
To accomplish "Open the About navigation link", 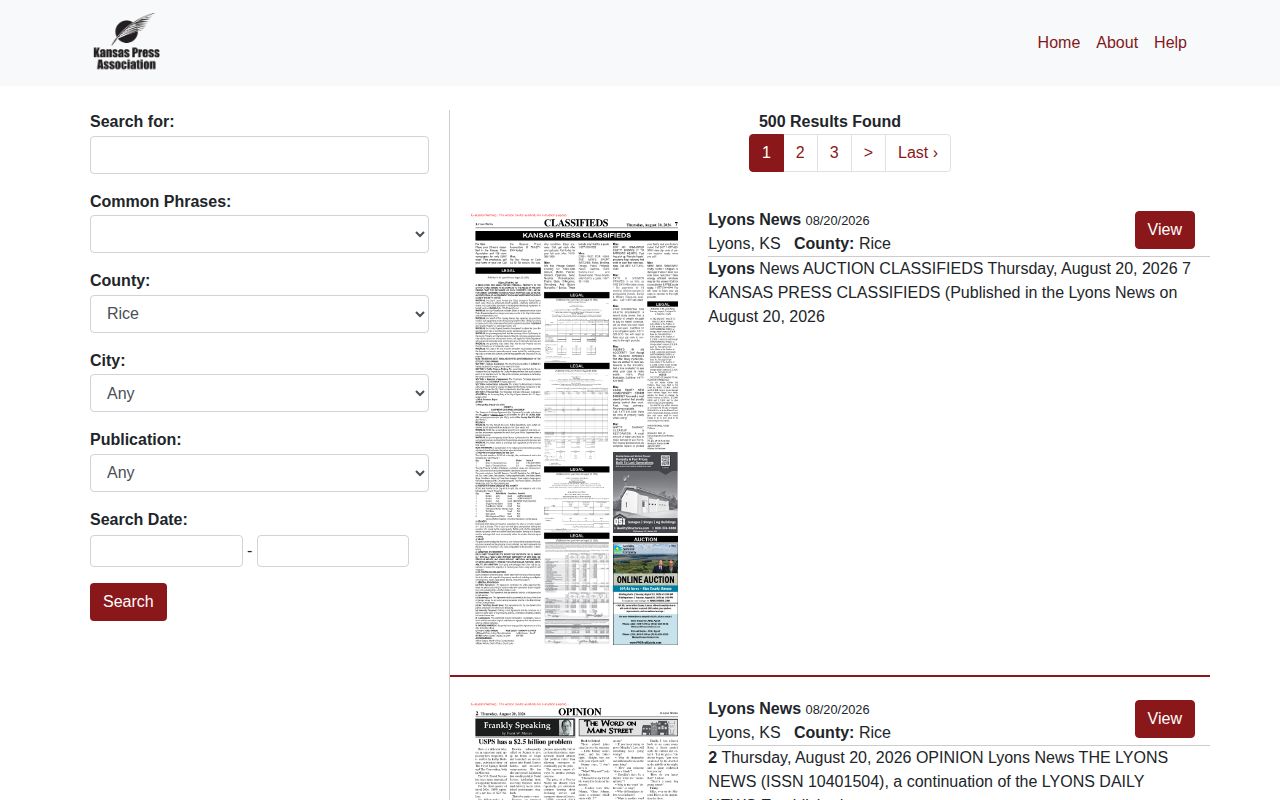I will 1116,42.
